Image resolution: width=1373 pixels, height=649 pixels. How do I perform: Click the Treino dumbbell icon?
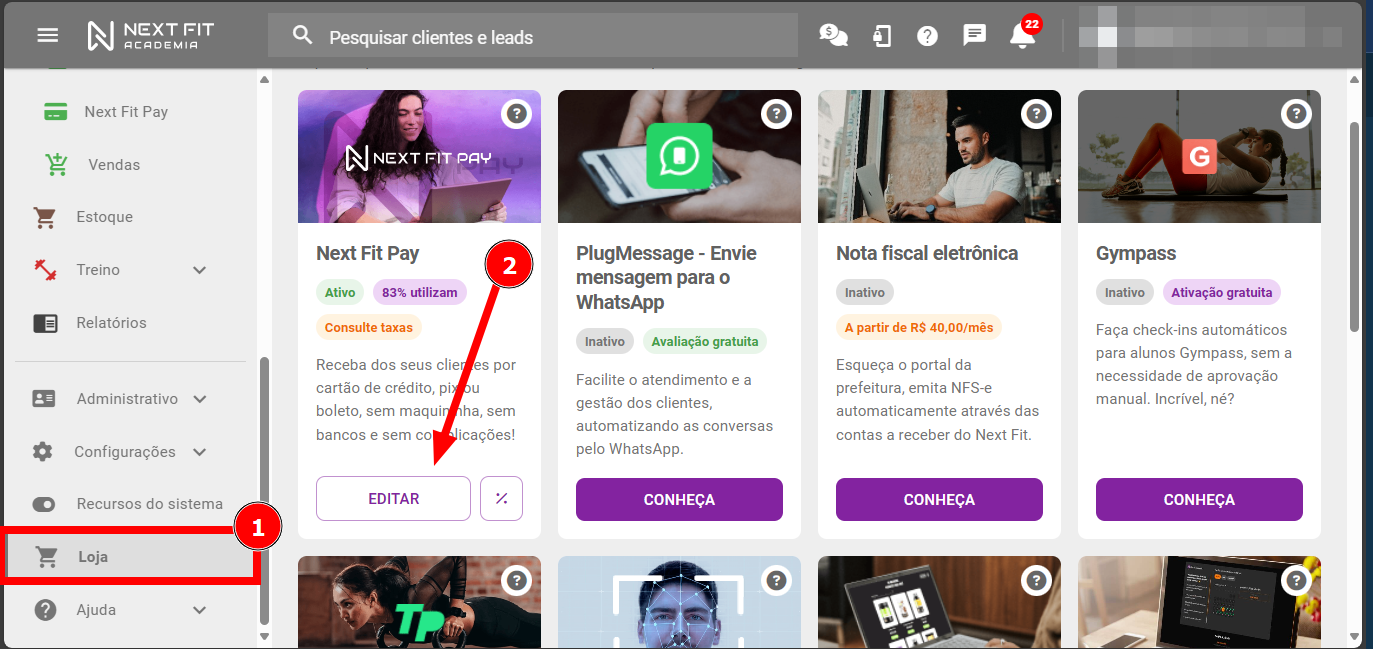(44, 270)
